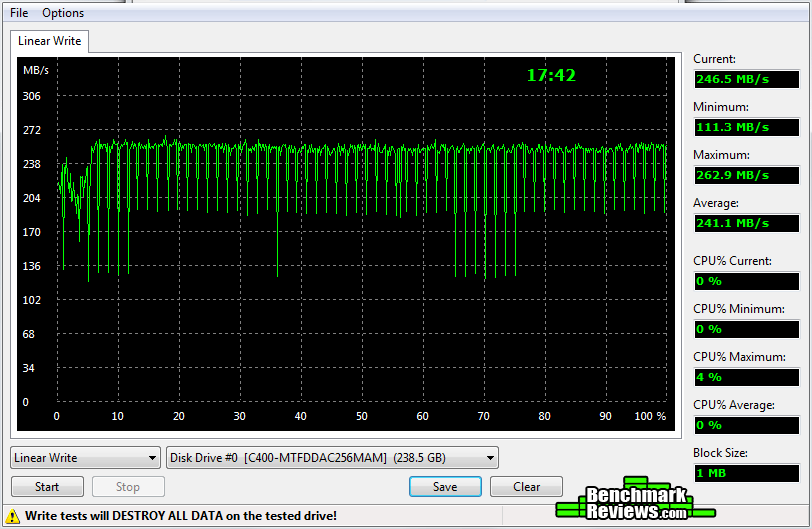The width and height of the screenshot is (812, 529).
Task: Click the Stop button
Action: 128,487
